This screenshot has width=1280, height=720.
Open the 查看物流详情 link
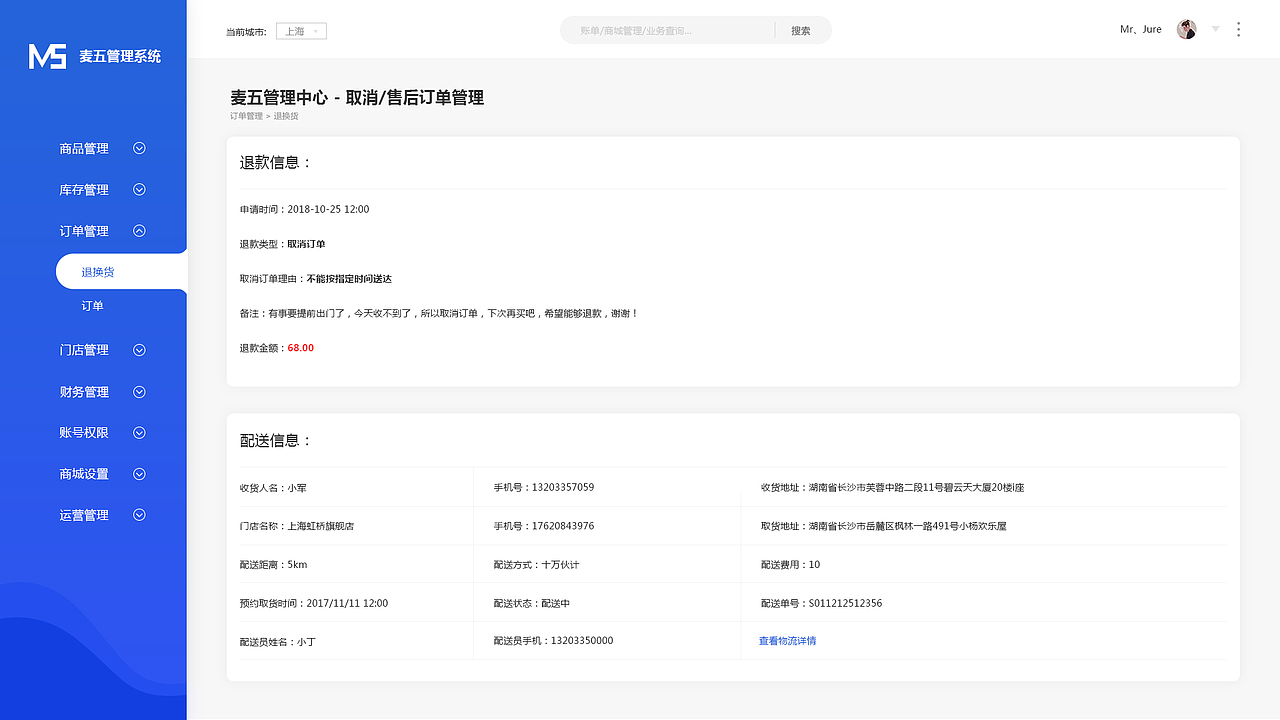tap(787, 641)
